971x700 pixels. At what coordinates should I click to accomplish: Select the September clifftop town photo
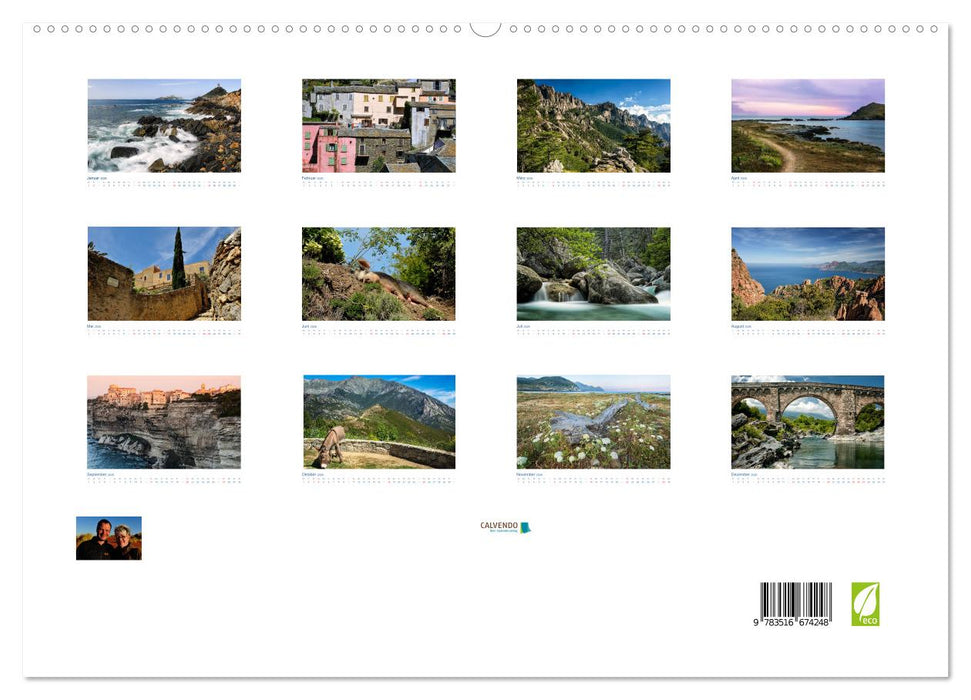tap(164, 421)
